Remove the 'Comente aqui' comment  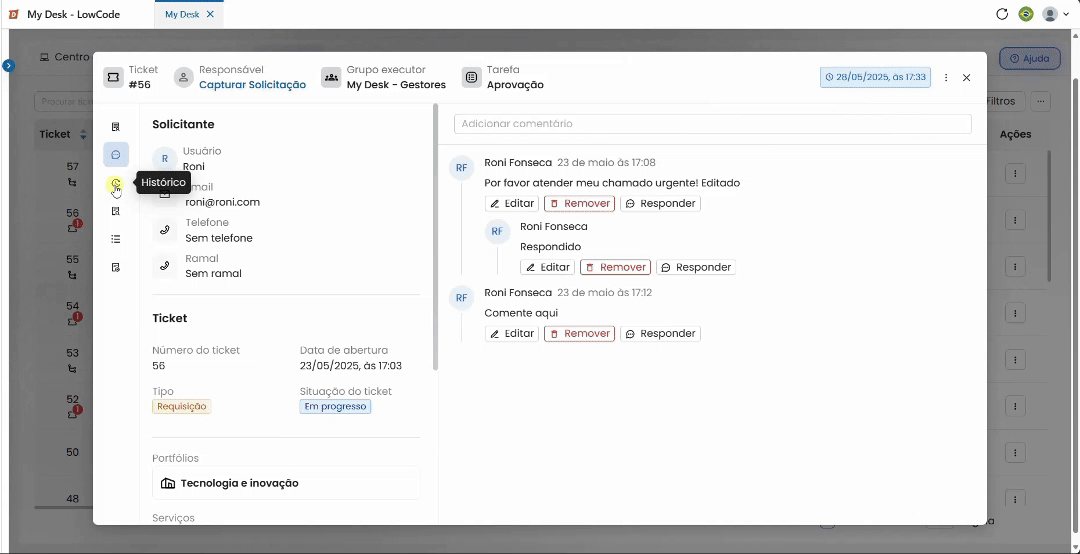pos(579,334)
